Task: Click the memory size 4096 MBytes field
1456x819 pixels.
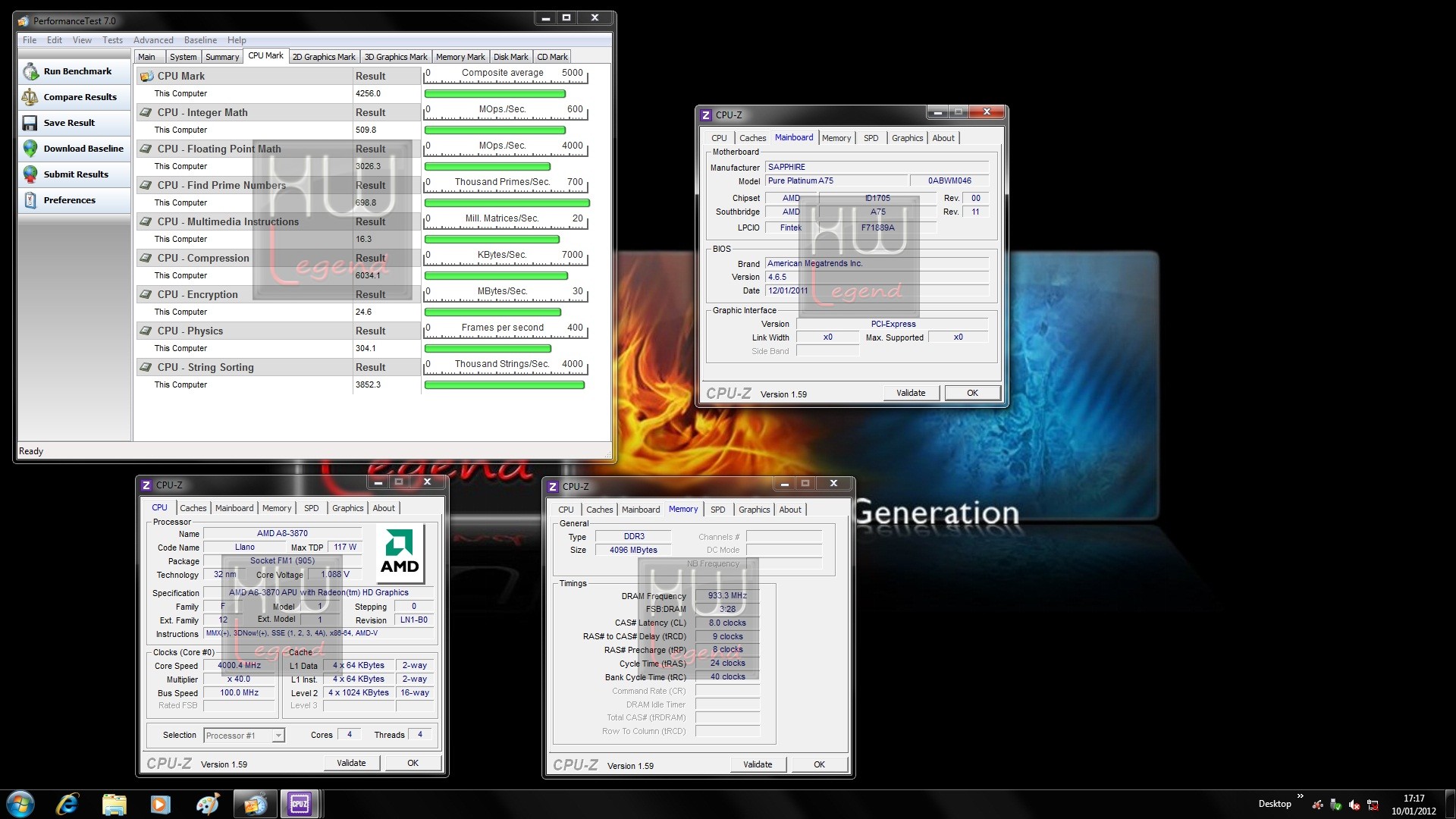Action: pos(633,551)
